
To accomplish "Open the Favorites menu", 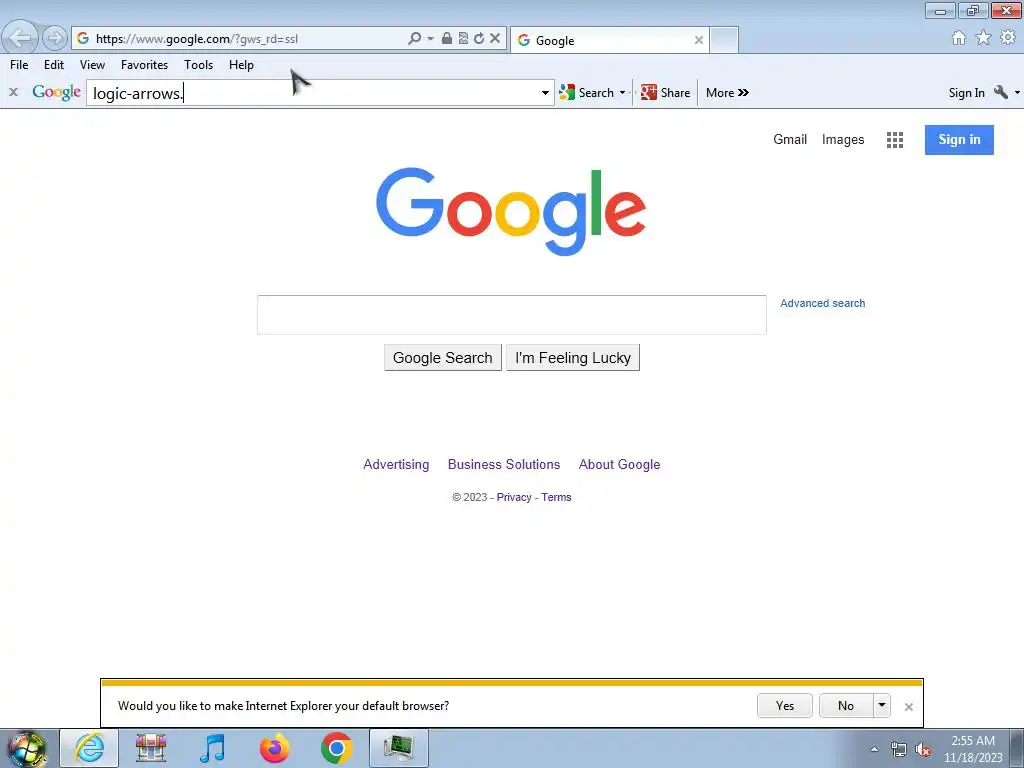I will (x=144, y=65).
